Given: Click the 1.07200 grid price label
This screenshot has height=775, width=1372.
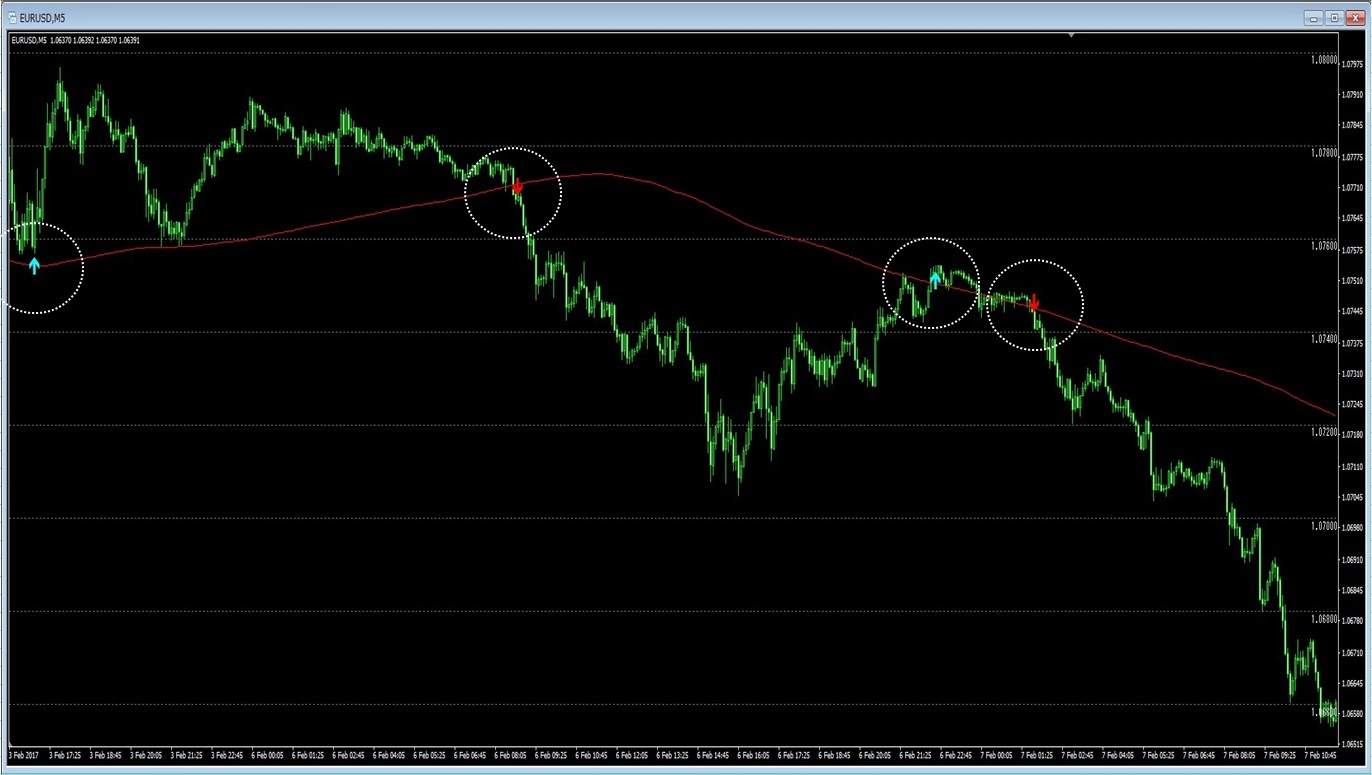Looking at the screenshot, I should pyautogui.click(x=1323, y=432).
